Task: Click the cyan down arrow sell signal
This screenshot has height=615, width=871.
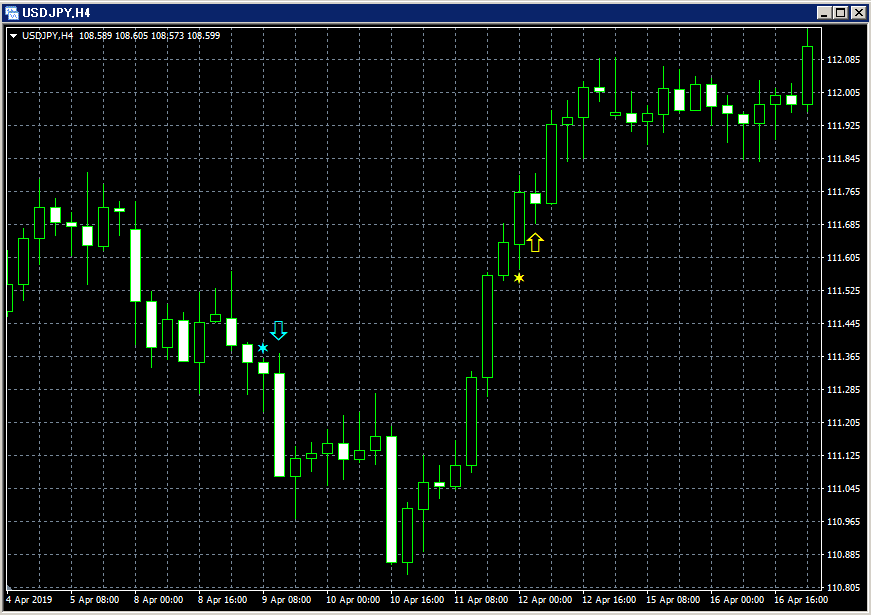Action: (x=278, y=330)
